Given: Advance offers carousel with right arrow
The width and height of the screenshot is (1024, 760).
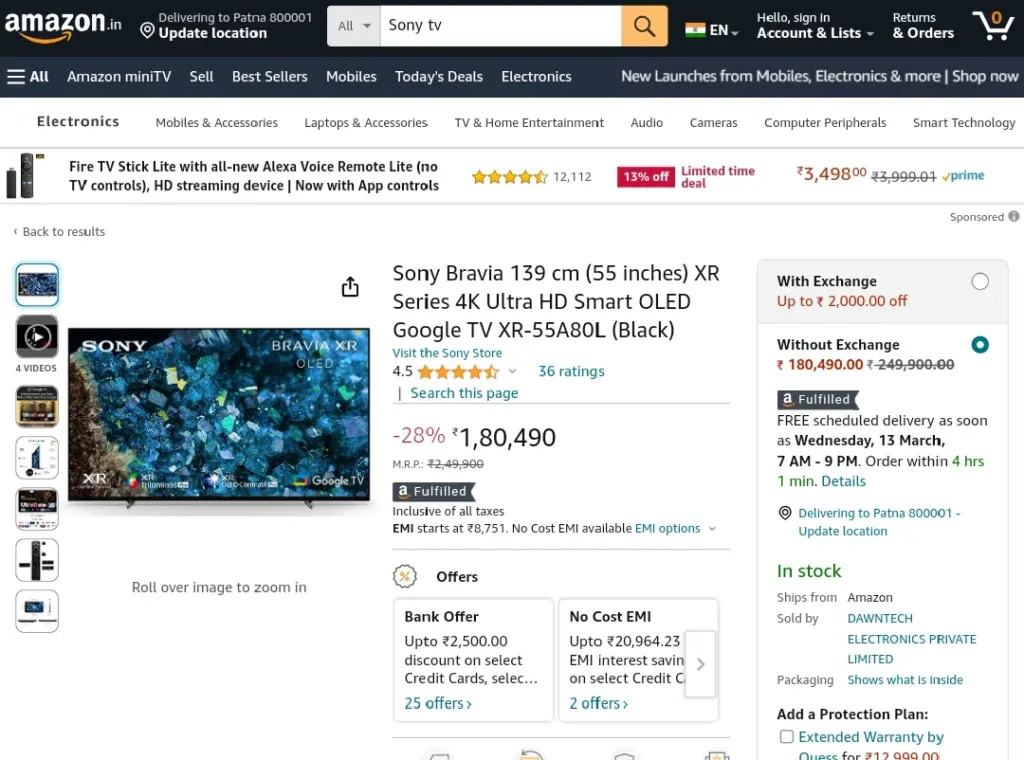Looking at the screenshot, I should pos(700,664).
